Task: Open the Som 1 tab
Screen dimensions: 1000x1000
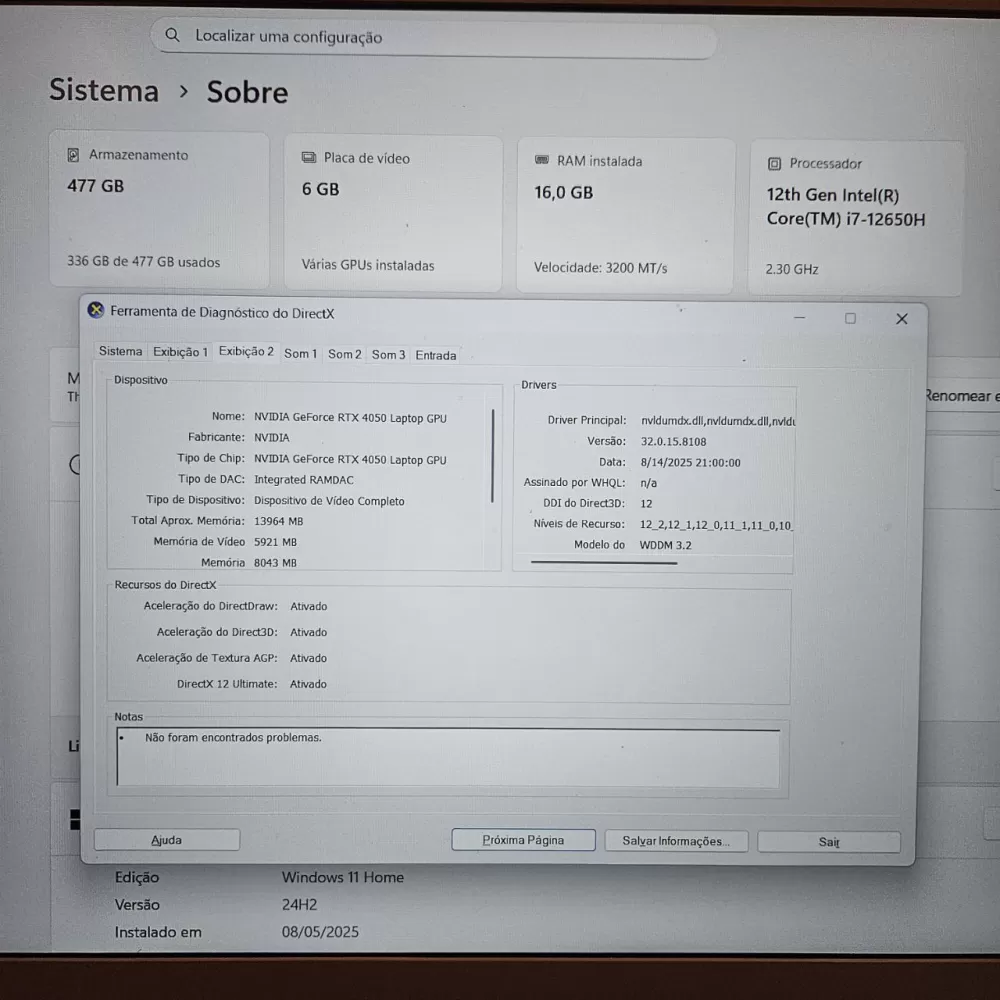Action: [x=300, y=353]
